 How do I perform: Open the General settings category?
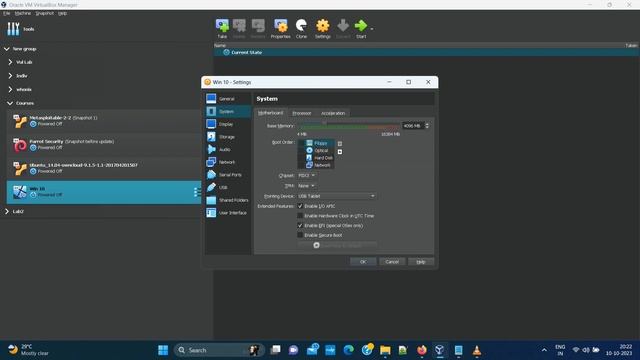tap(228, 99)
